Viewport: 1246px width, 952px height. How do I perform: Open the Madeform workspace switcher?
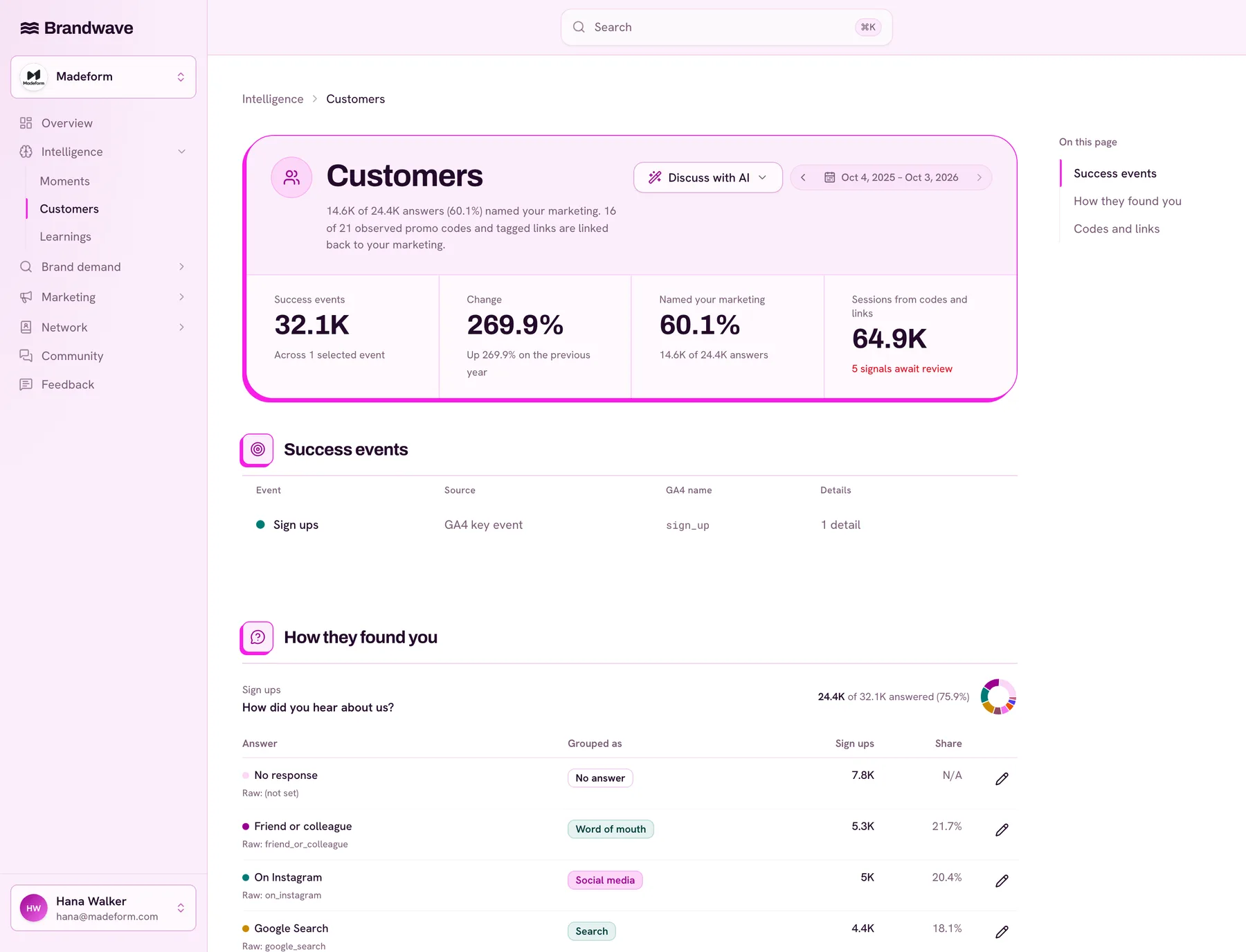tap(103, 77)
